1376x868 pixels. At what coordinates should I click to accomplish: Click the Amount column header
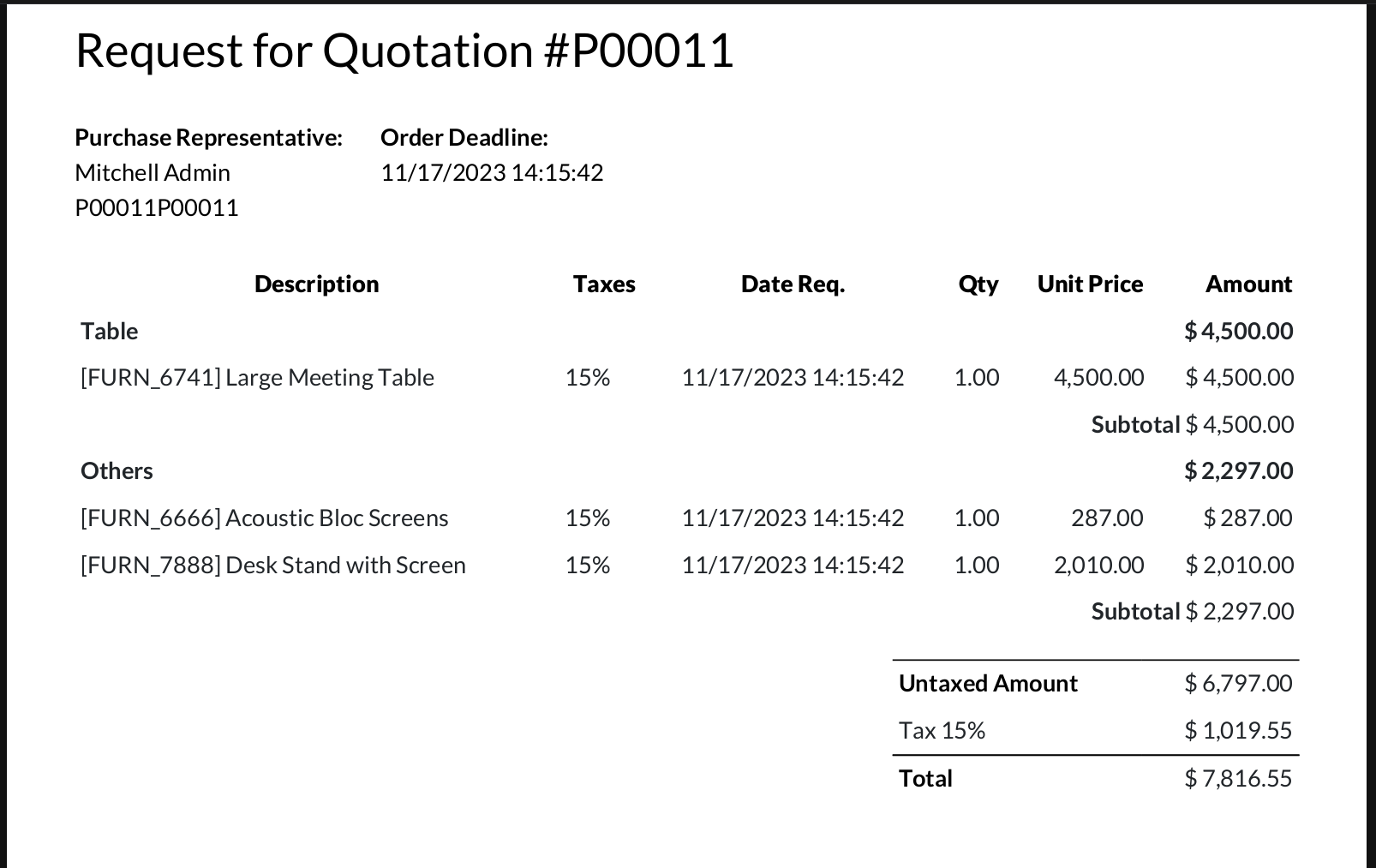(x=1248, y=284)
